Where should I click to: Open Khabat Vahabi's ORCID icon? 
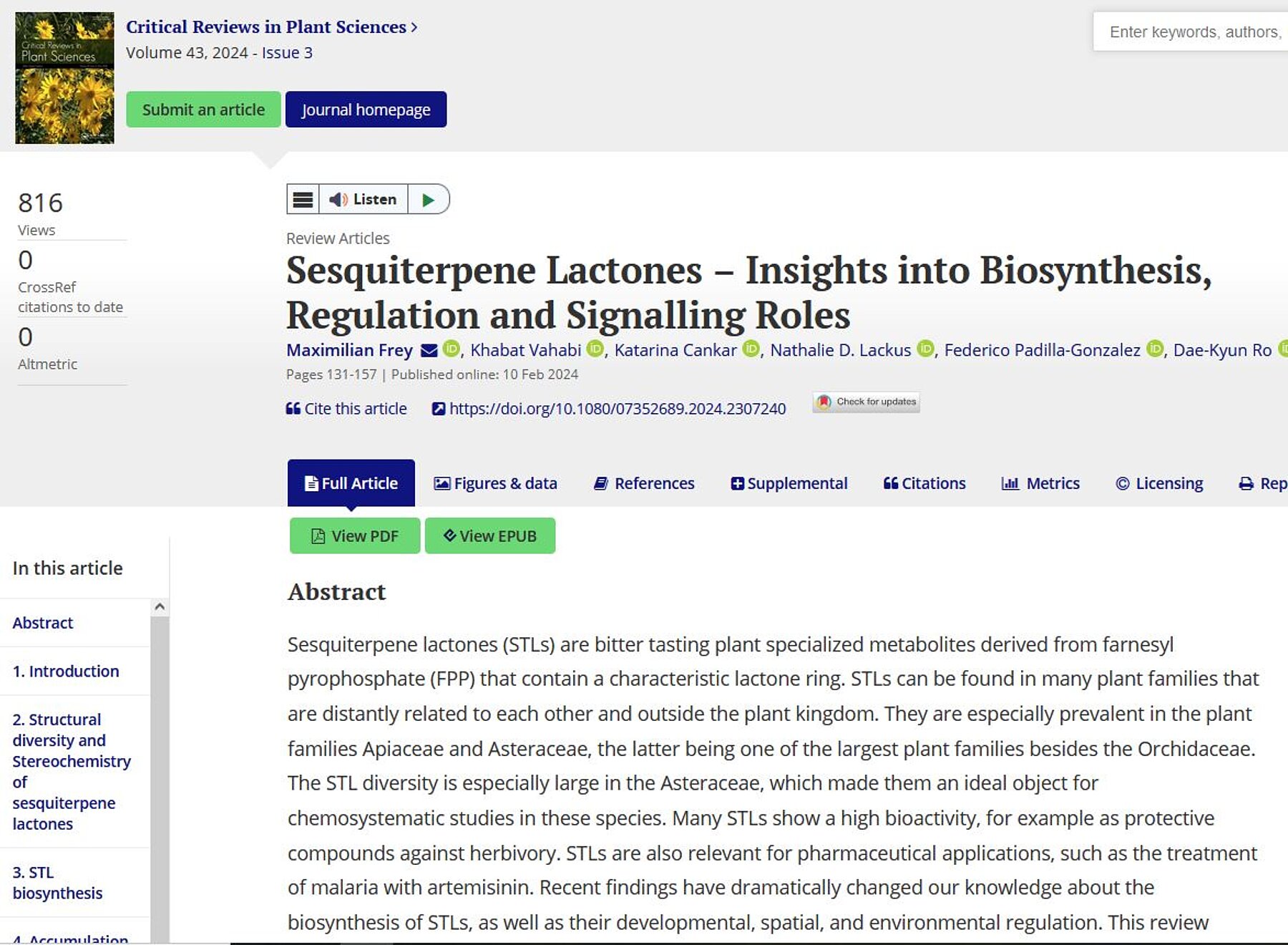pos(595,349)
